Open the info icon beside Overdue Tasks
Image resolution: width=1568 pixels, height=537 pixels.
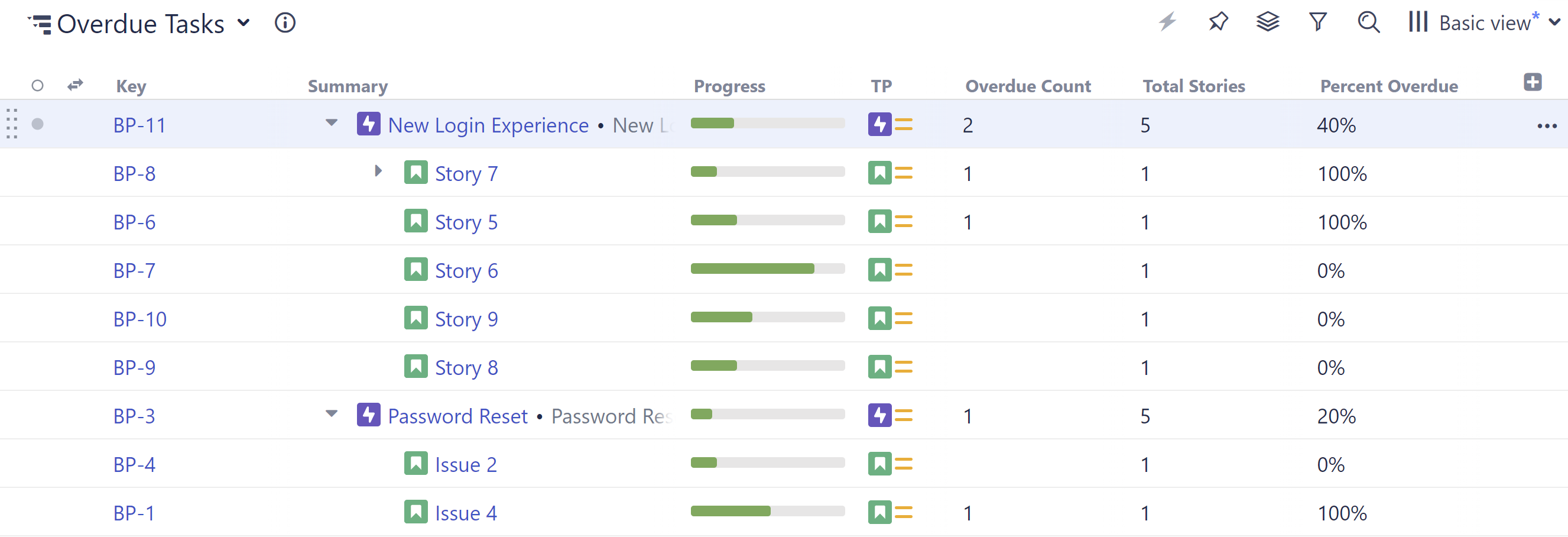[285, 23]
